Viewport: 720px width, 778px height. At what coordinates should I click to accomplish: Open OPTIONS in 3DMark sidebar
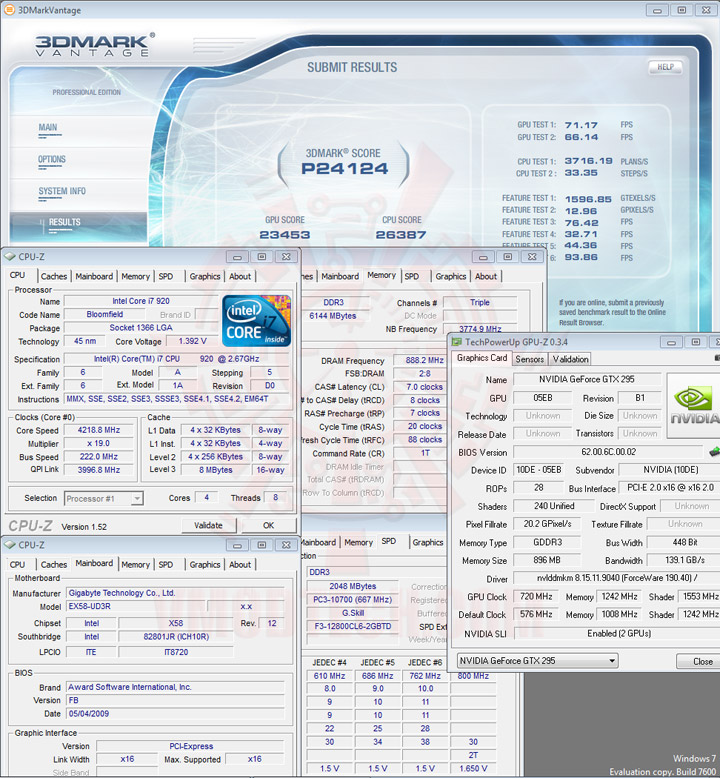coord(52,159)
